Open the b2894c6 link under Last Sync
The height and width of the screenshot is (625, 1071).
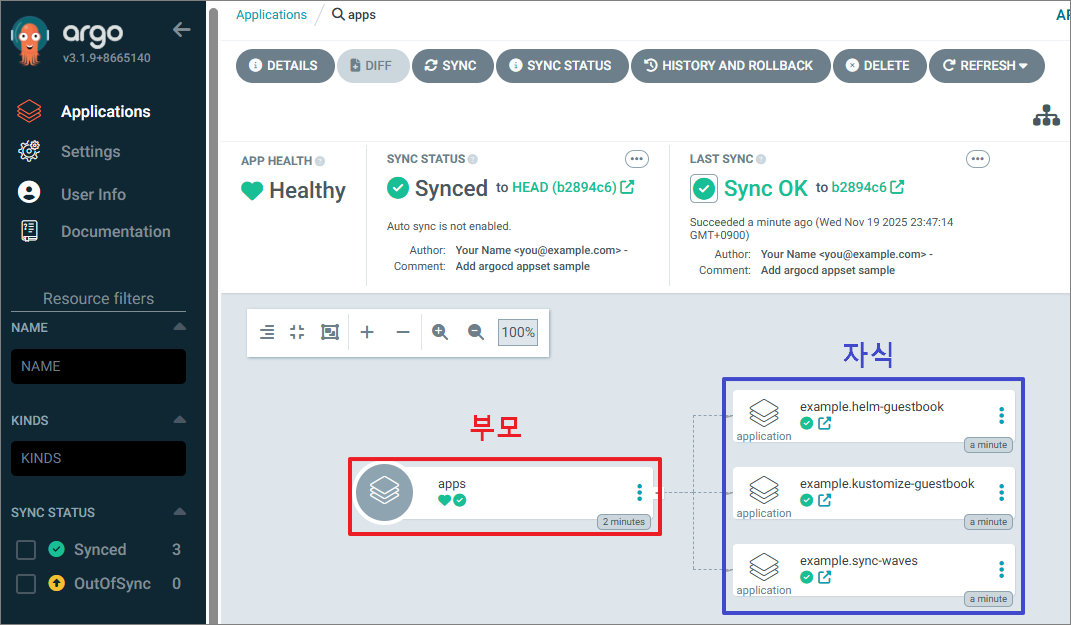tap(867, 187)
